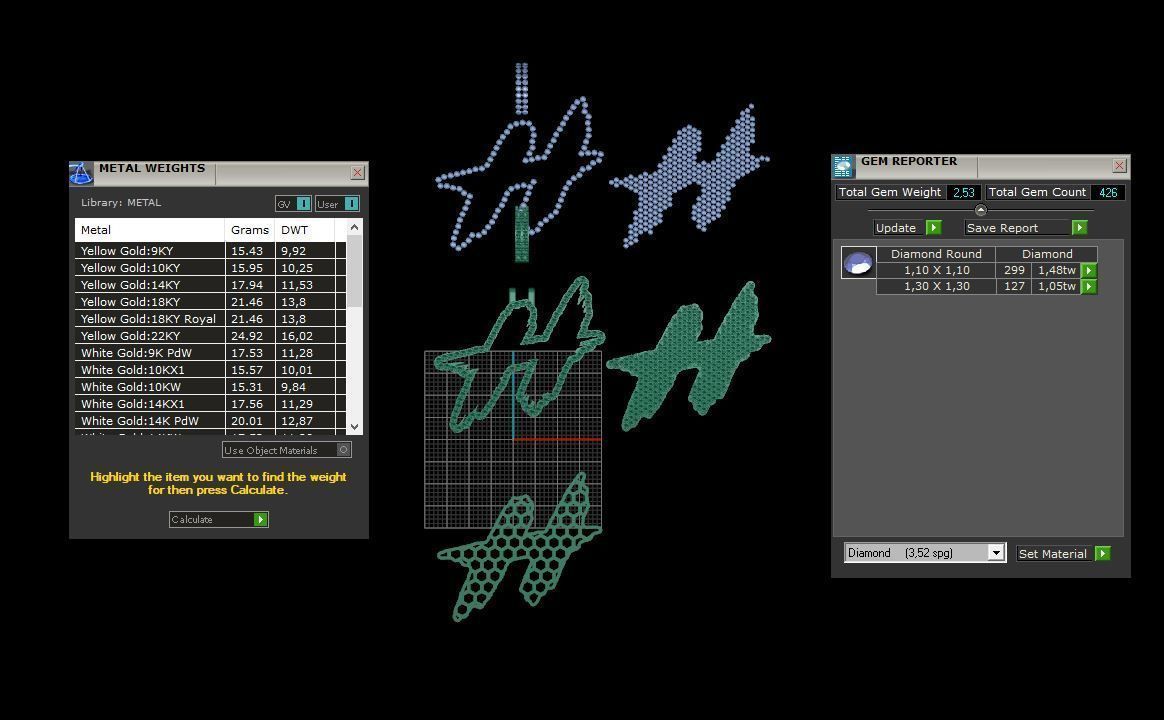Screen dimensions: 1164x720
Task: Click the Diamond Round column header
Action: 936,254
